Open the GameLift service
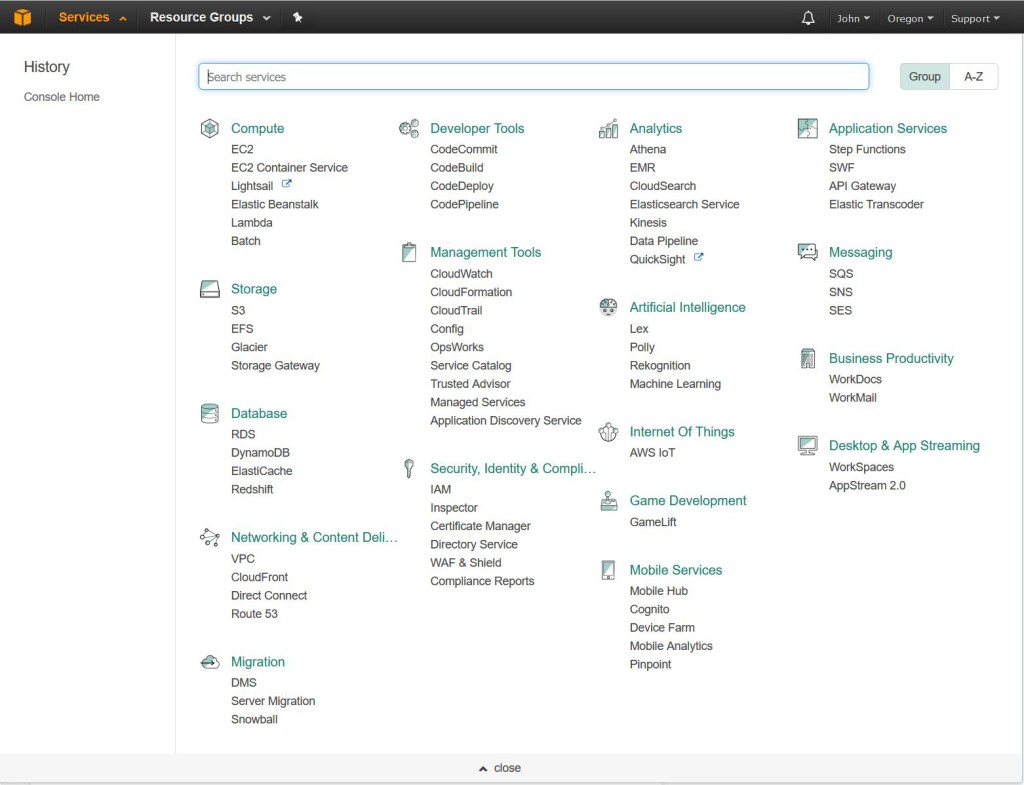This screenshot has height=785, width=1024. pyautogui.click(x=653, y=522)
